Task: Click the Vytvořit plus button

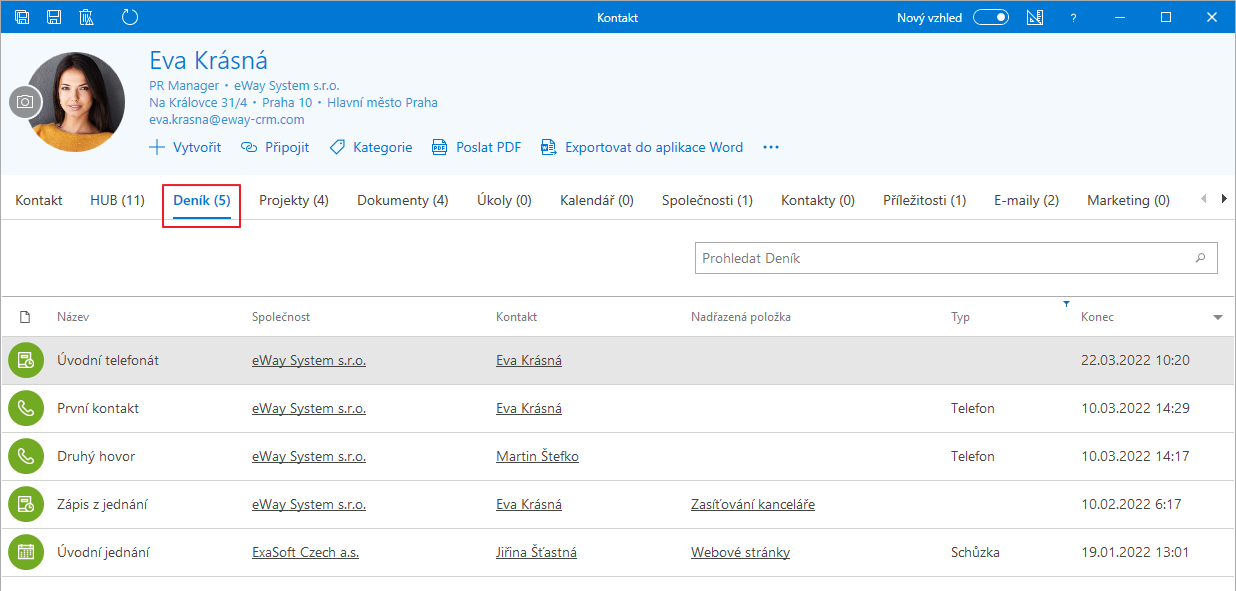Action: click(185, 147)
